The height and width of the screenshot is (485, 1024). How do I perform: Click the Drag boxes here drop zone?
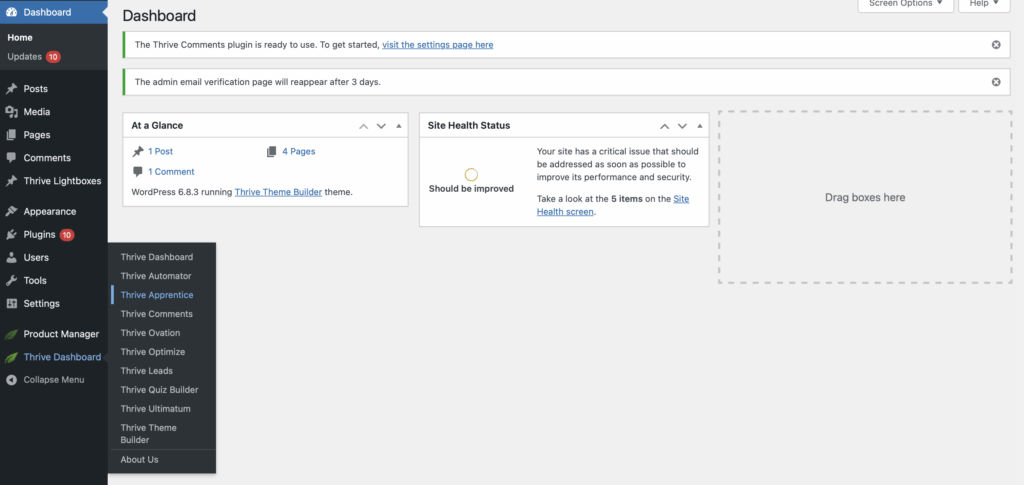(x=864, y=197)
